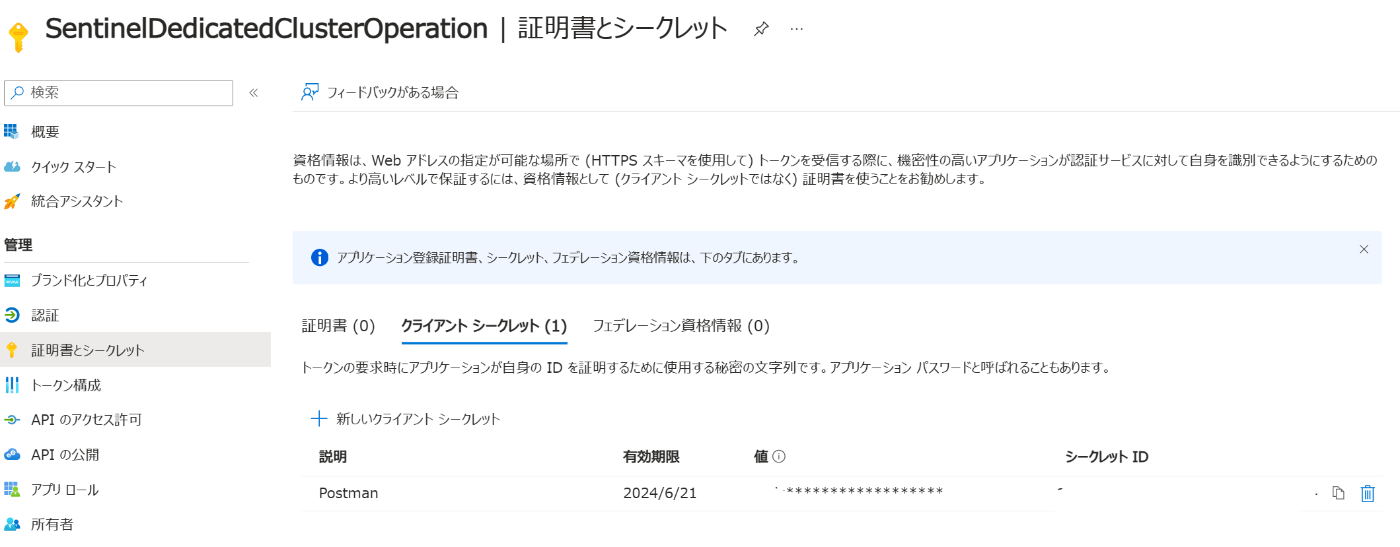The height and width of the screenshot is (547, 1400).
Task: Open the Integration Assistant (統合アシスタント)
Action: coord(77,201)
